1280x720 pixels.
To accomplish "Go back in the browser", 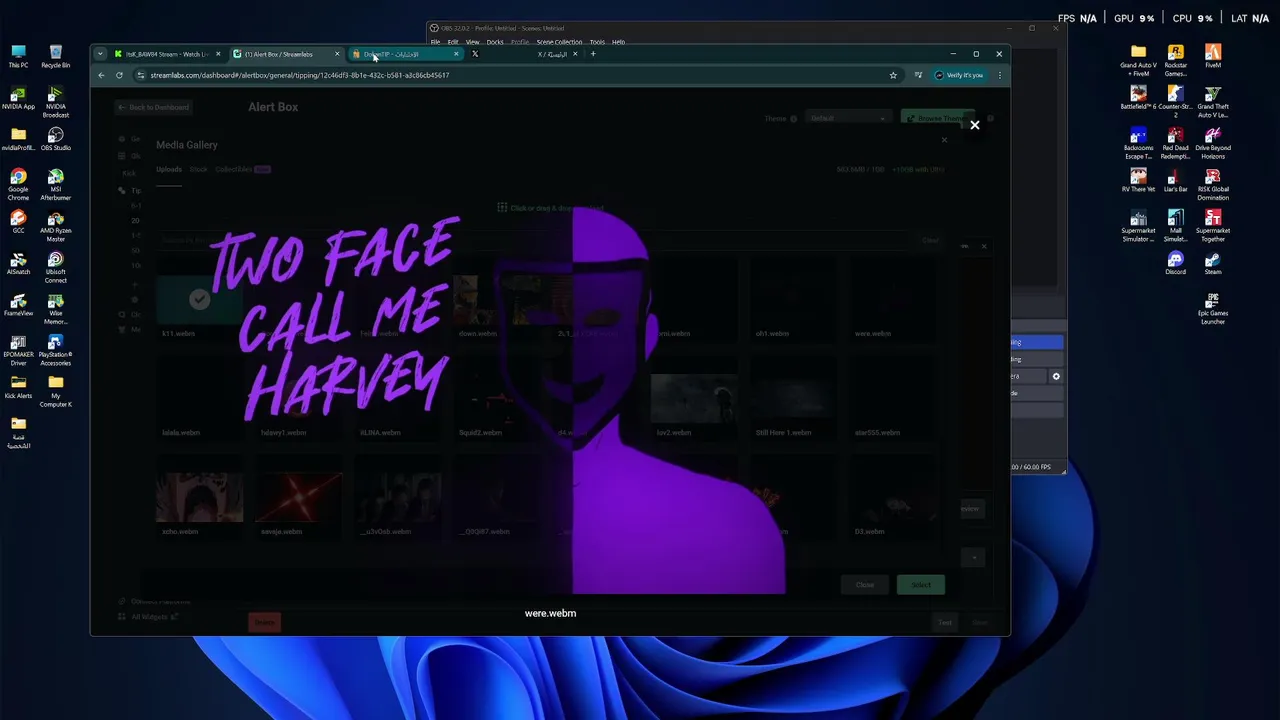I will point(101,75).
